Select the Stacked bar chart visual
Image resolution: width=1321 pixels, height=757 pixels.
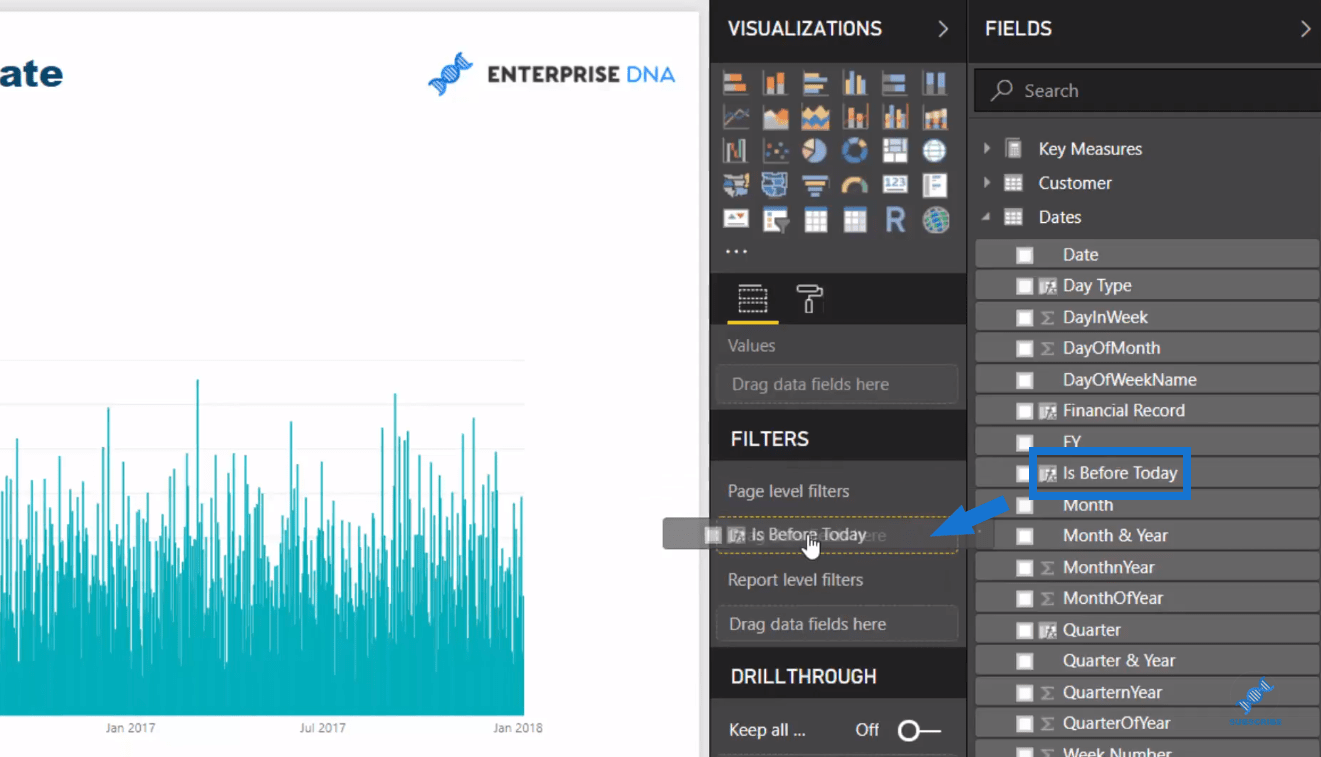pos(736,83)
